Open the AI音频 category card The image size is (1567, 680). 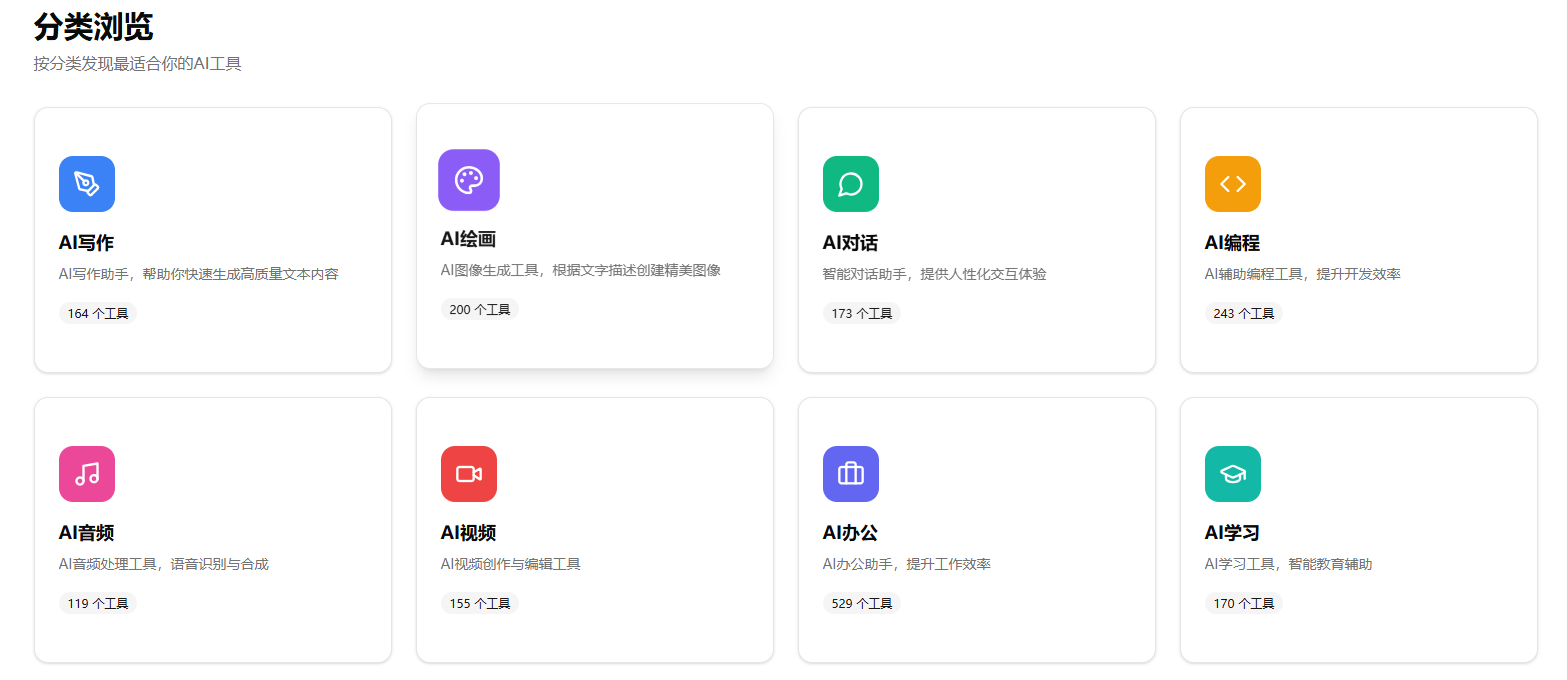click(x=212, y=528)
